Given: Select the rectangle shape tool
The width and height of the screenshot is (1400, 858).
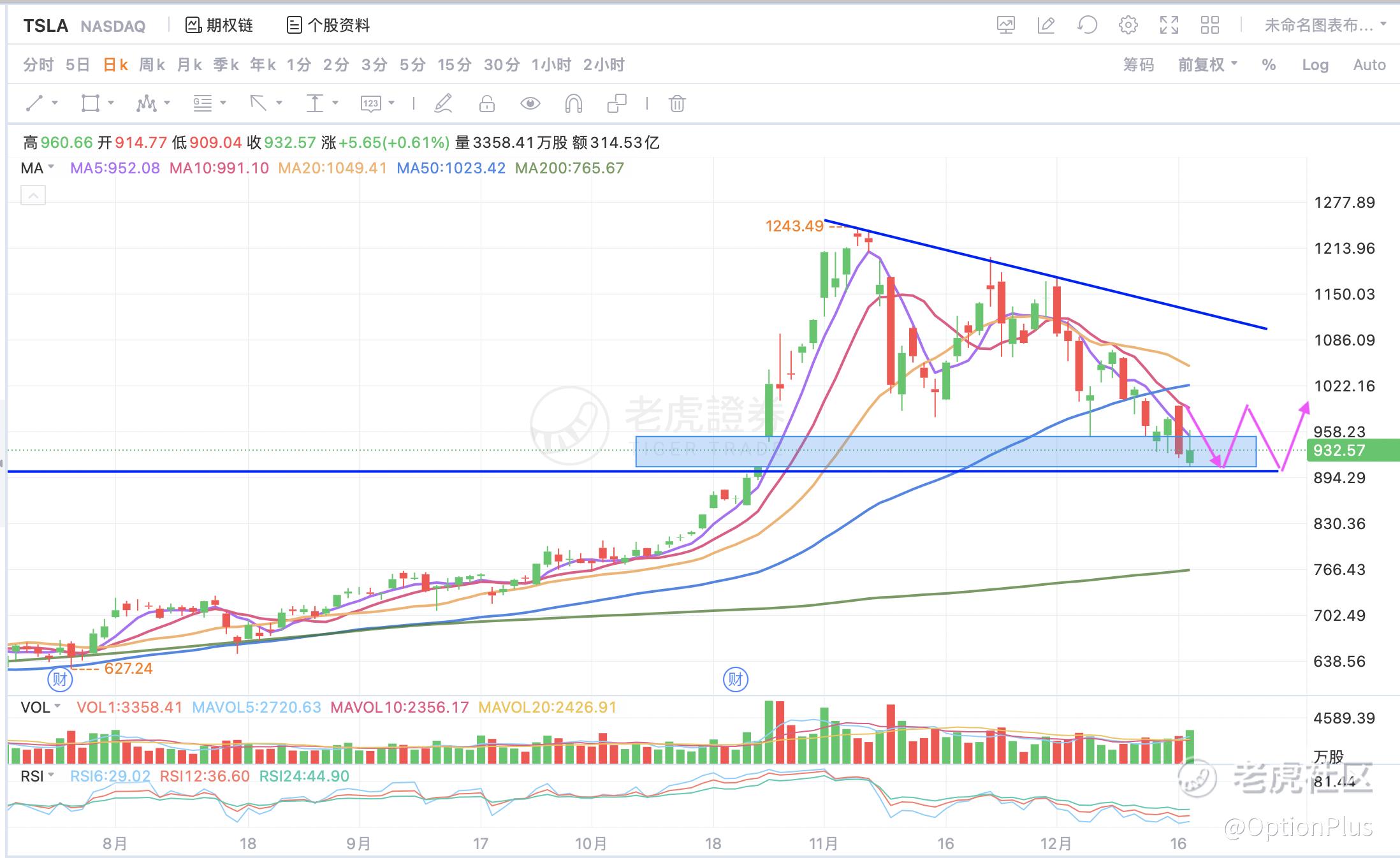Looking at the screenshot, I should click(91, 103).
